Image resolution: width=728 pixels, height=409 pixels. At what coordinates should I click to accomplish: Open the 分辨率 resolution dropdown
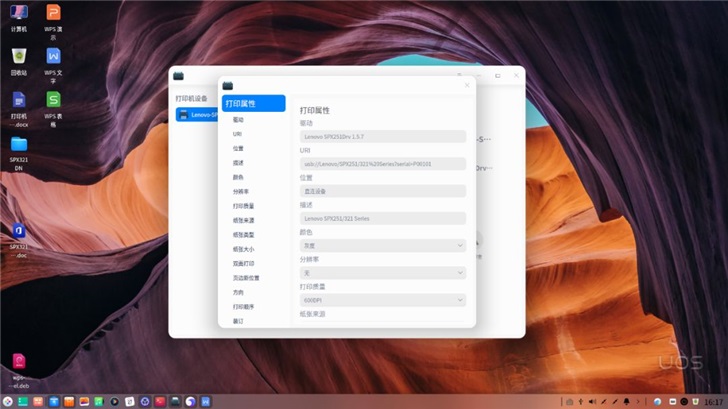[x=382, y=272]
